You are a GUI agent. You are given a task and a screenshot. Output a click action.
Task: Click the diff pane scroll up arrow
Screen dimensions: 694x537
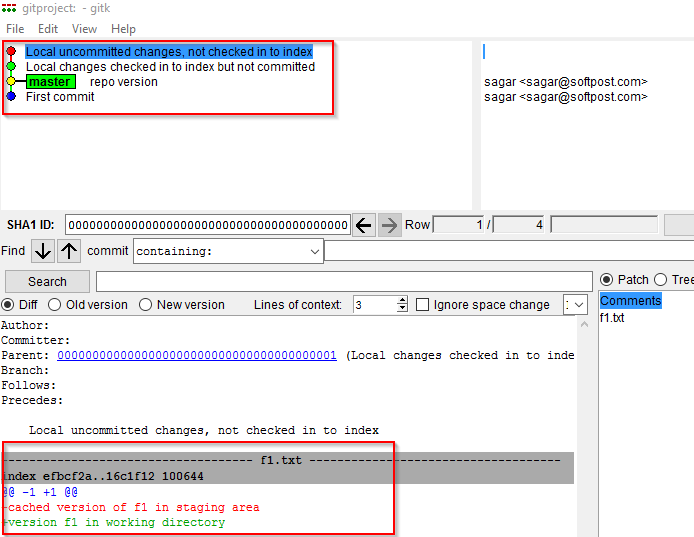click(584, 325)
